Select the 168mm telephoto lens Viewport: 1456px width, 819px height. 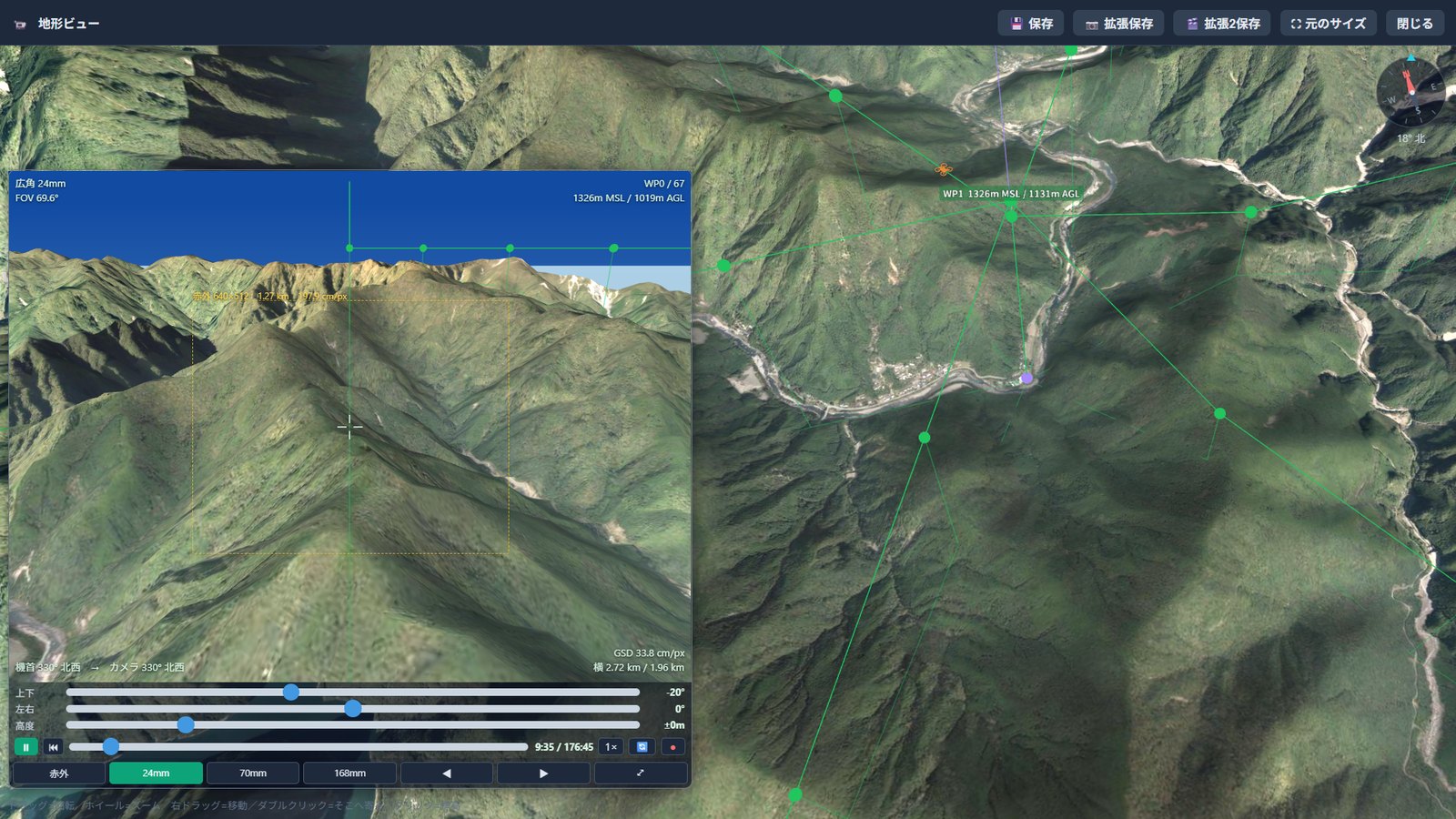349,773
